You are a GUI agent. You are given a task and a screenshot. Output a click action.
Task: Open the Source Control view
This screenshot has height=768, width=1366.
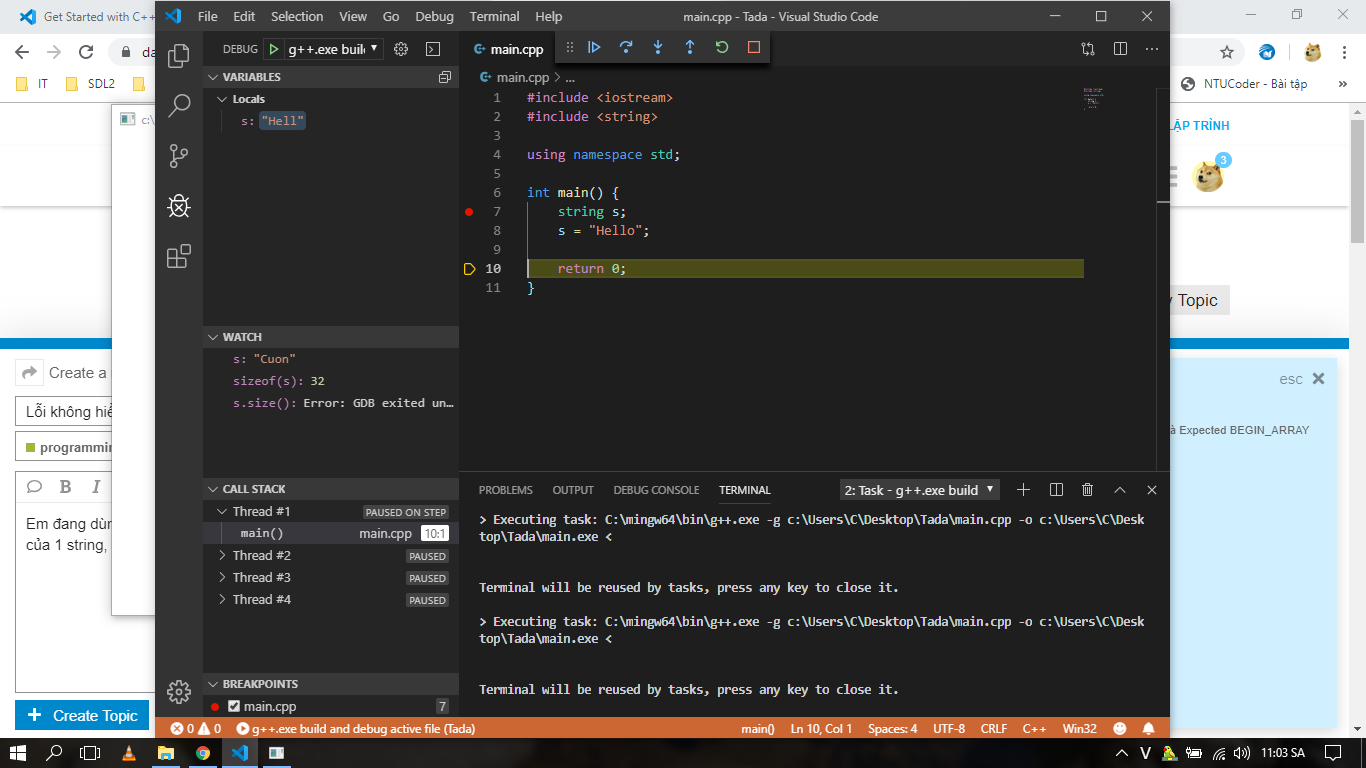click(x=179, y=156)
